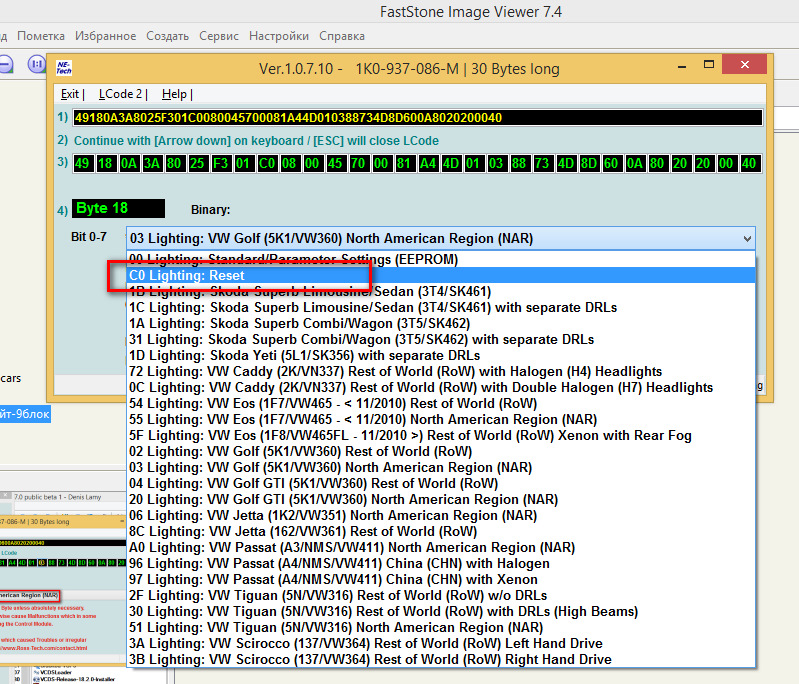Choose 97 VW Passat China with Xenon
This screenshot has width=799, height=684.
(441, 579)
